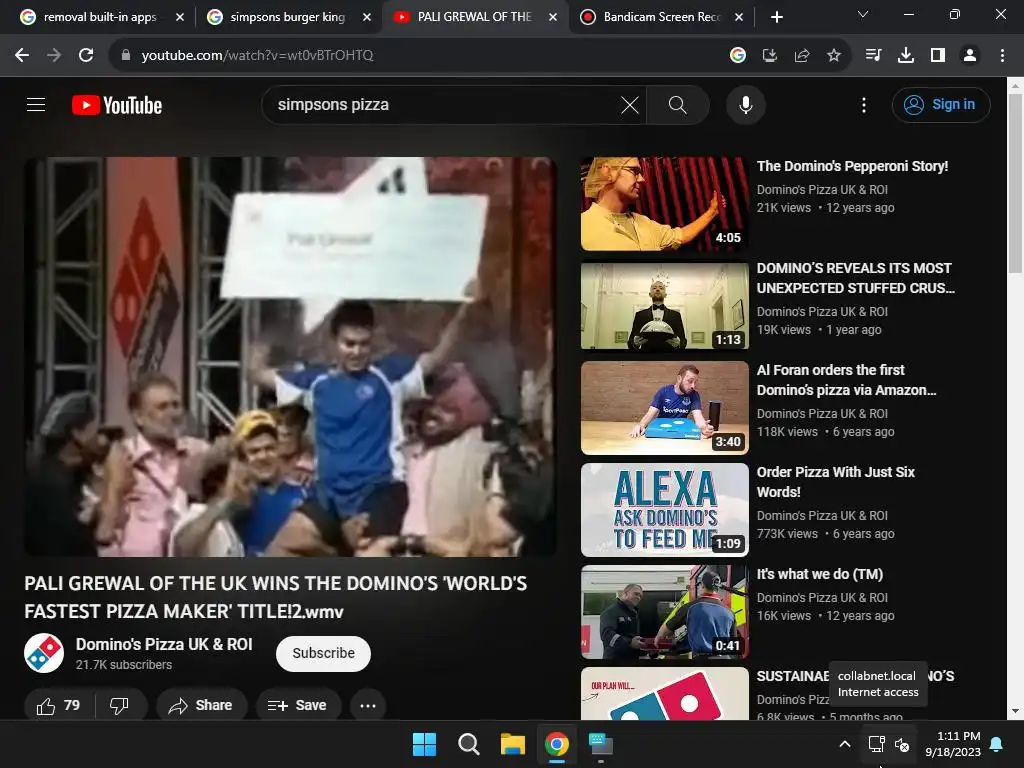Install app icon in the address bar
1024x768 pixels.
[770, 56]
